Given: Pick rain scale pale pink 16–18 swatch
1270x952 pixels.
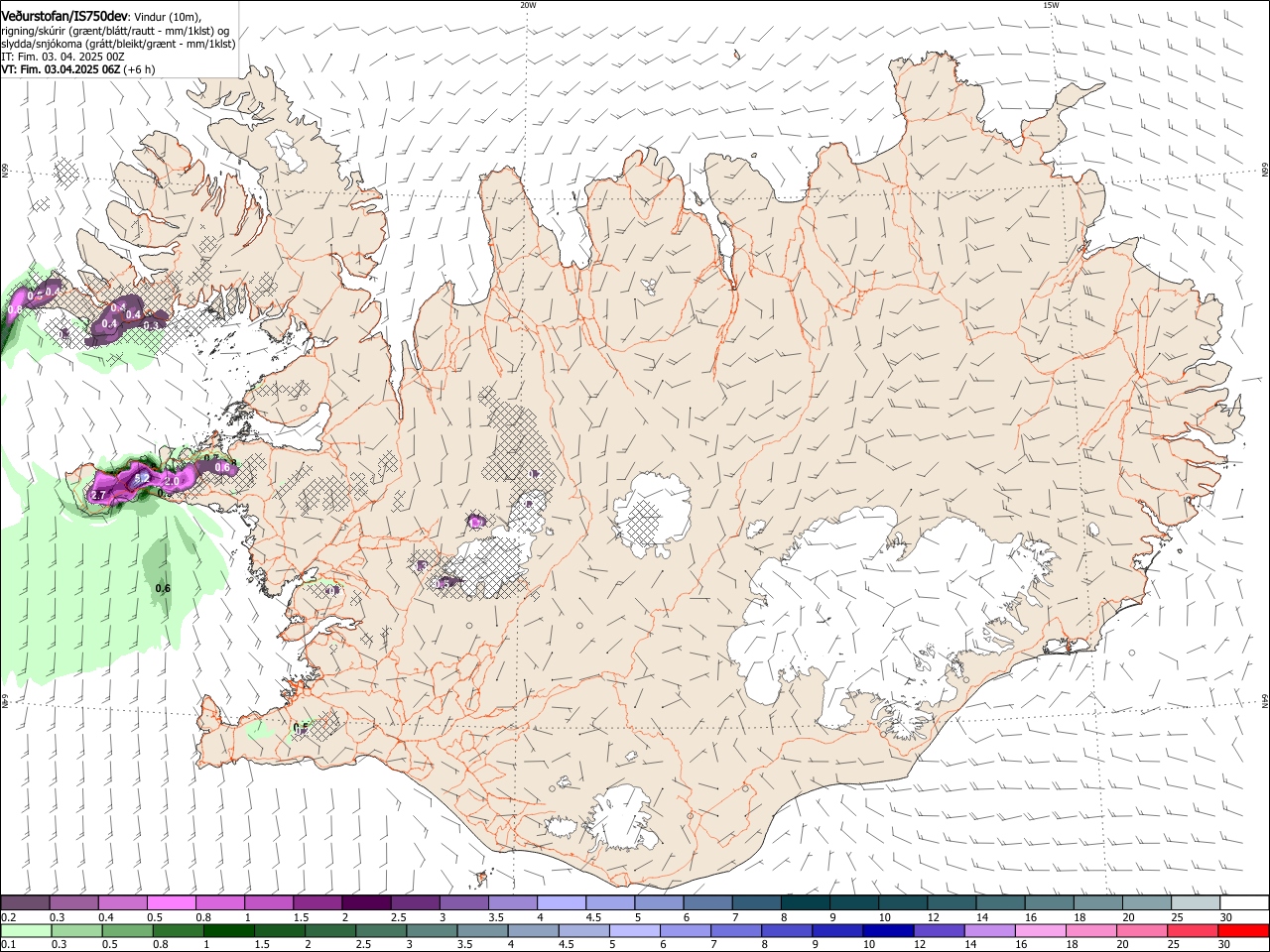Looking at the screenshot, I should click(x=1040, y=931).
